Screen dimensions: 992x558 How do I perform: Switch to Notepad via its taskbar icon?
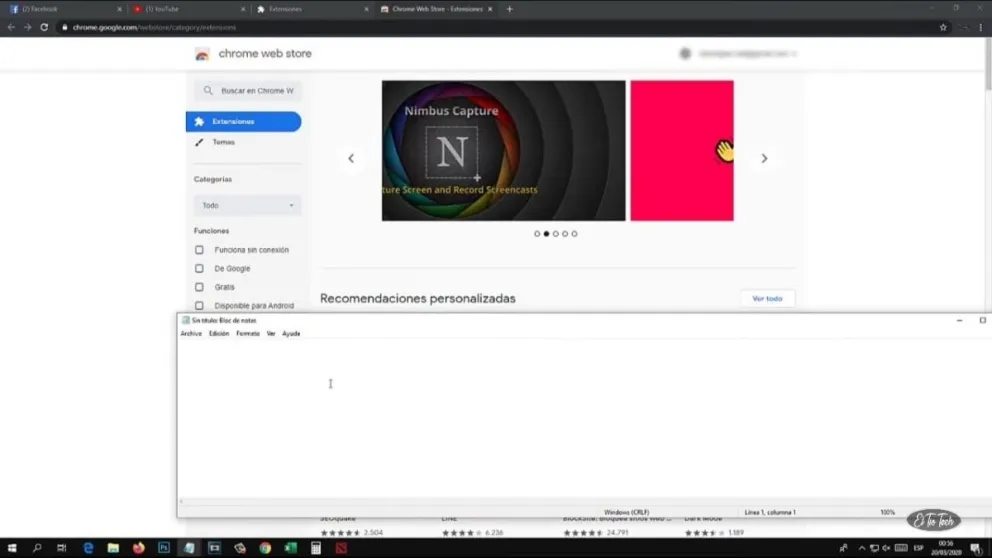[189, 548]
